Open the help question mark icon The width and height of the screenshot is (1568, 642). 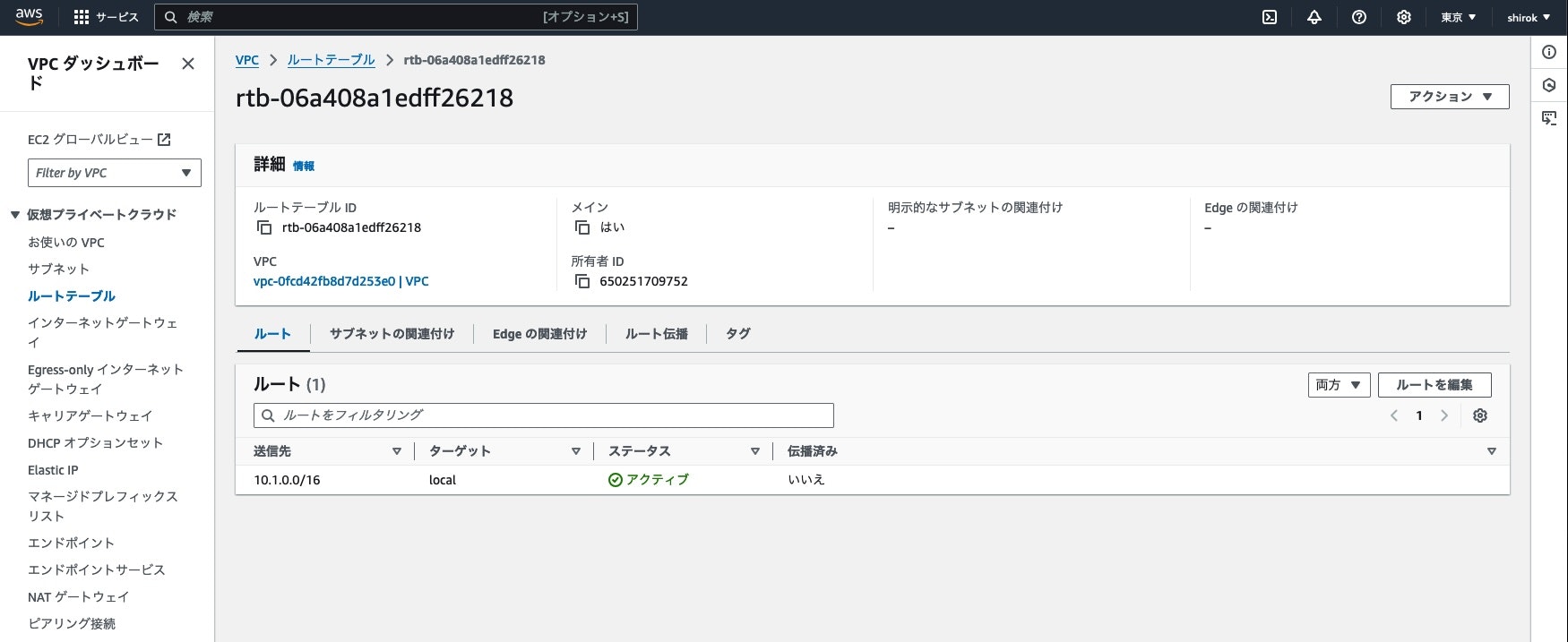[1359, 17]
